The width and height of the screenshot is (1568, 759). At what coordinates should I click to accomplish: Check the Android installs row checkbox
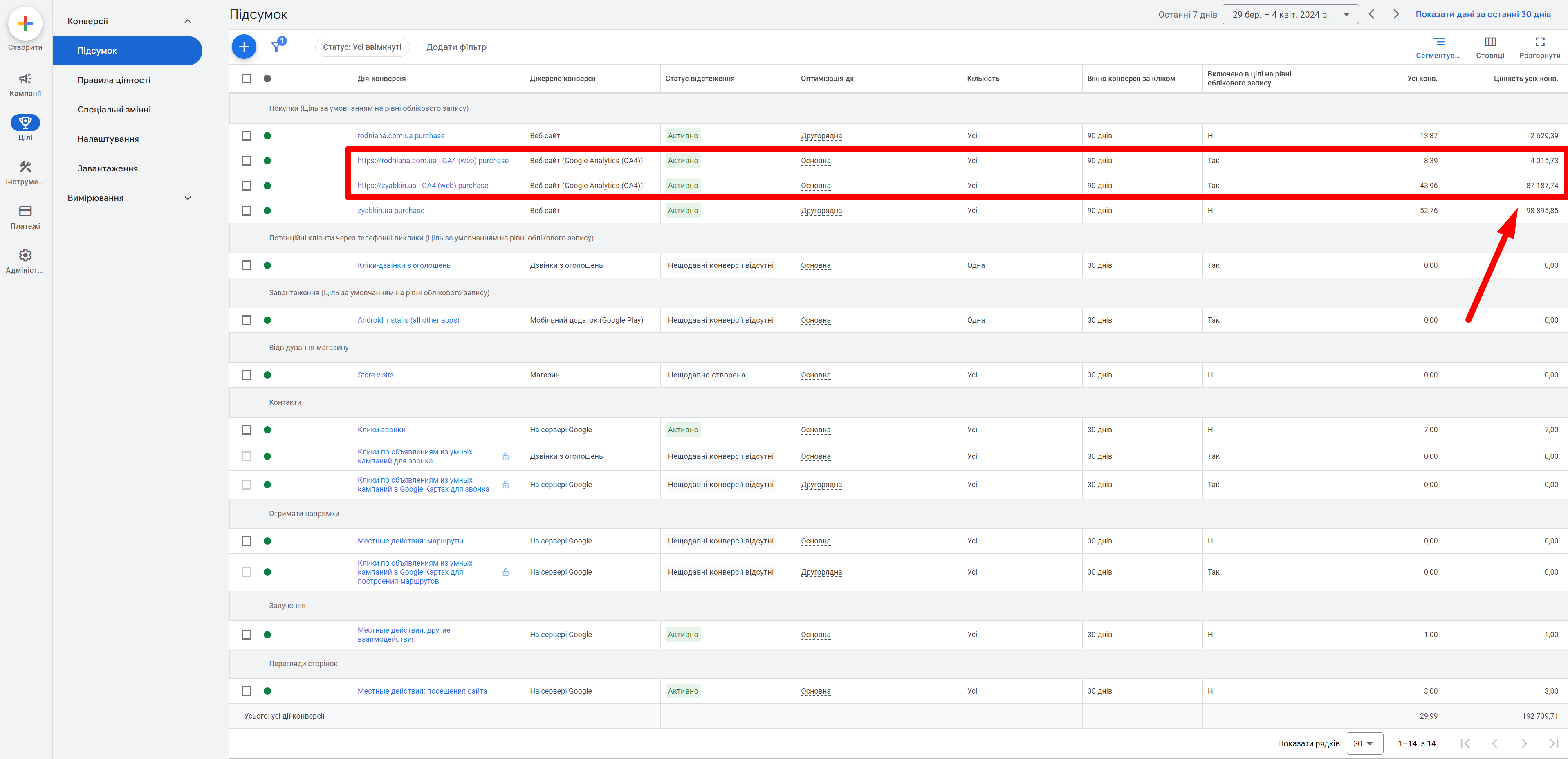tap(247, 320)
